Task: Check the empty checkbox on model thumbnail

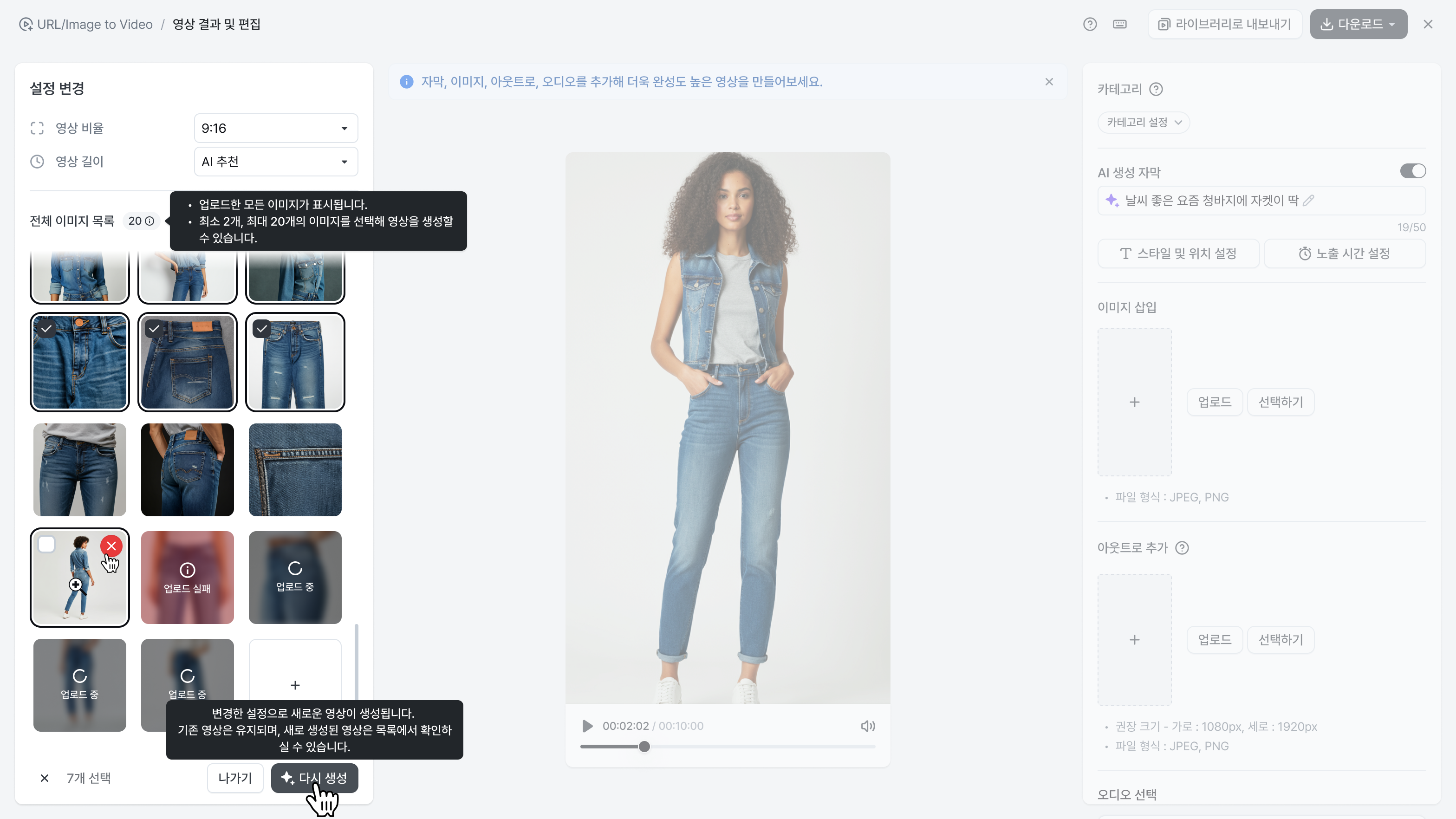Action: tap(46, 544)
